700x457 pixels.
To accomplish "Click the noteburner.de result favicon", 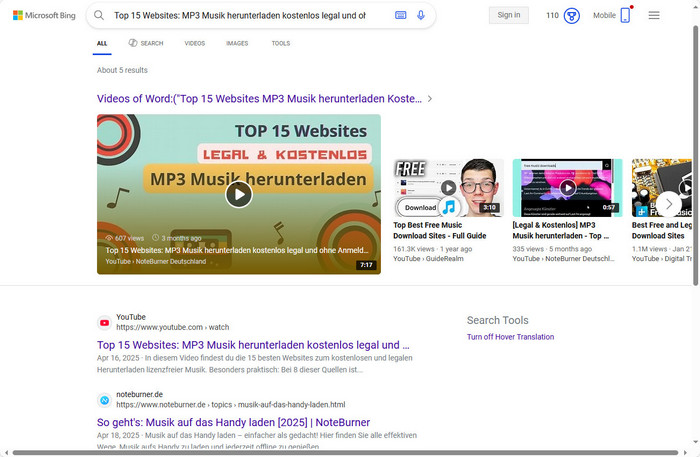I will 104,400.
